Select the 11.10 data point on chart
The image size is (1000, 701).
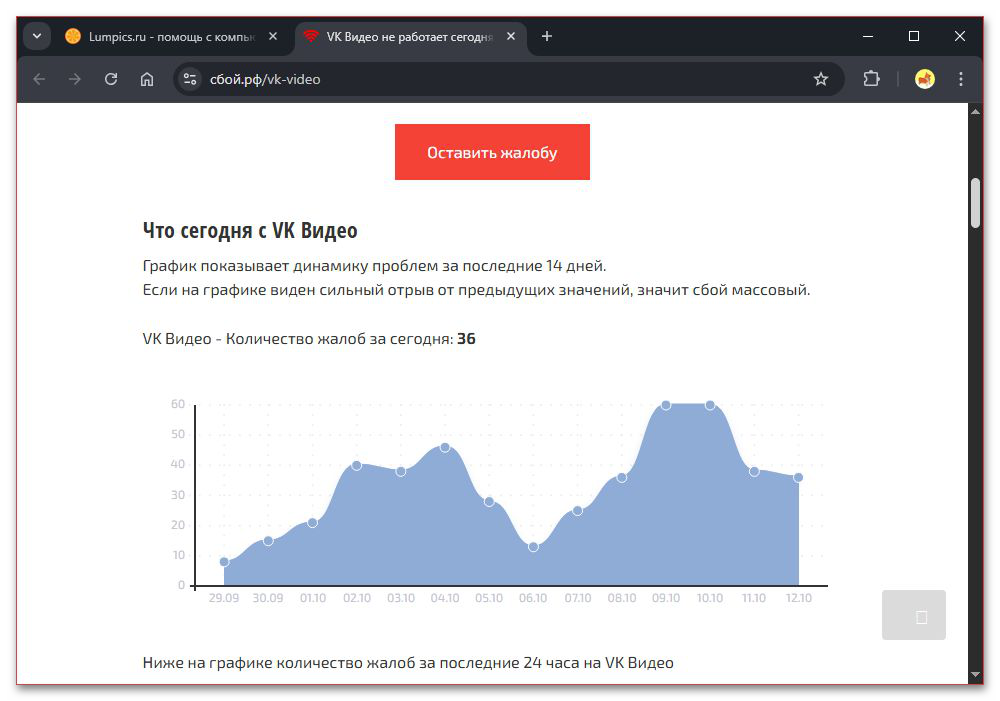[x=754, y=471]
